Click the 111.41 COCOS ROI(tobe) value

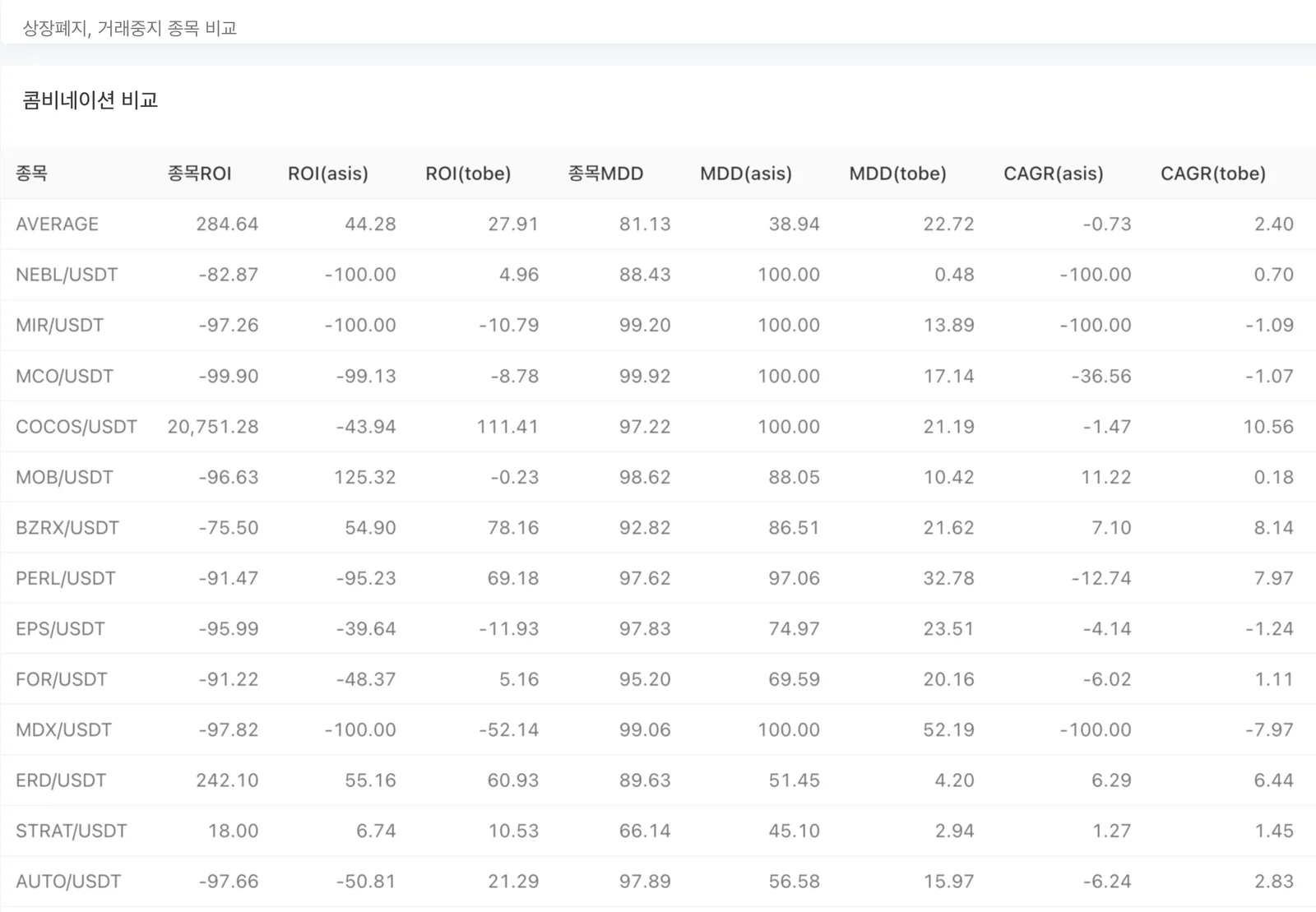[507, 427]
